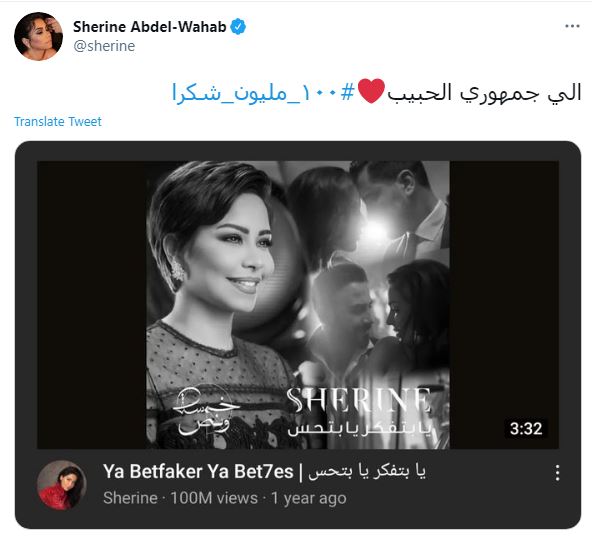Click the red heart emoji in tweet

tap(371, 91)
